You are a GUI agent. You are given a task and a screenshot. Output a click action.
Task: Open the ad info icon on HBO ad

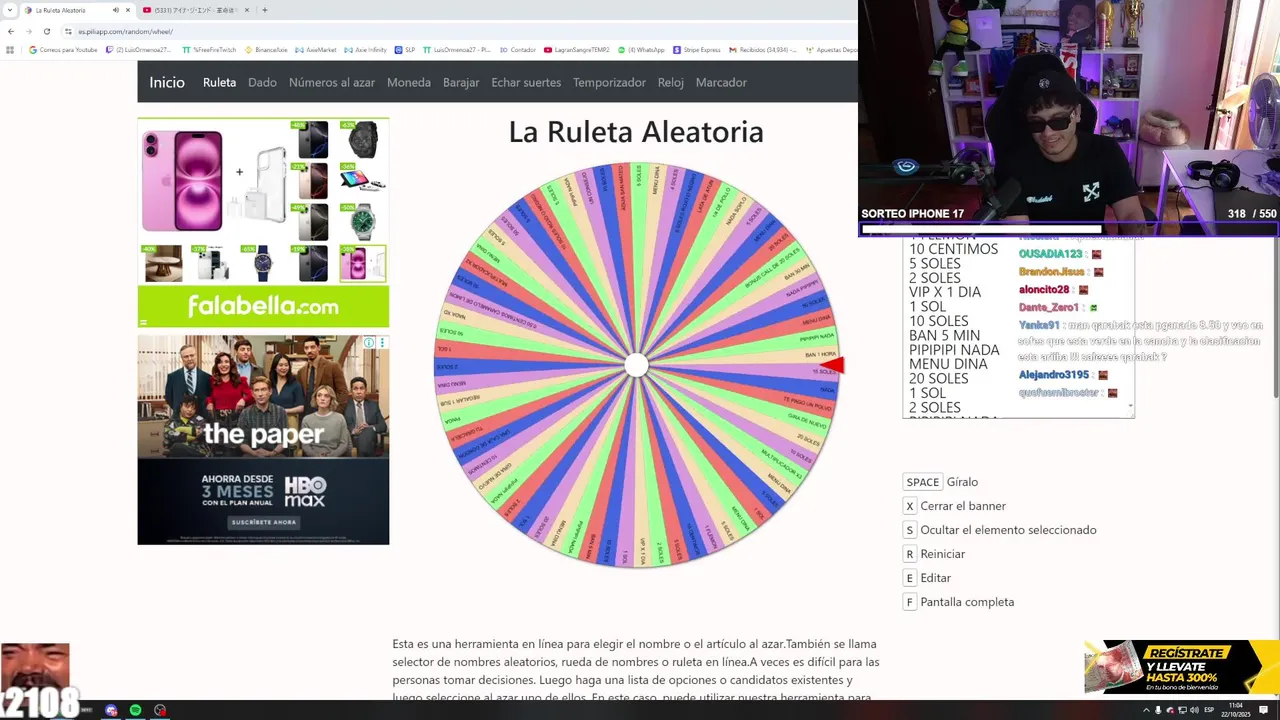[369, 343]
